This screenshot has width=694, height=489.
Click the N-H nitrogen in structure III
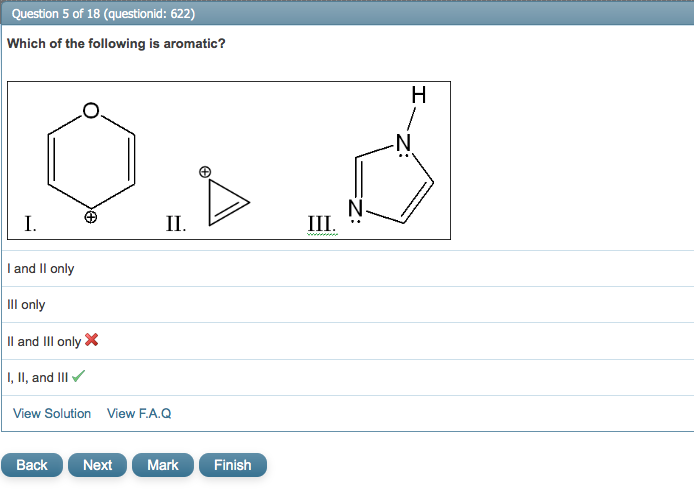point(403,141)
